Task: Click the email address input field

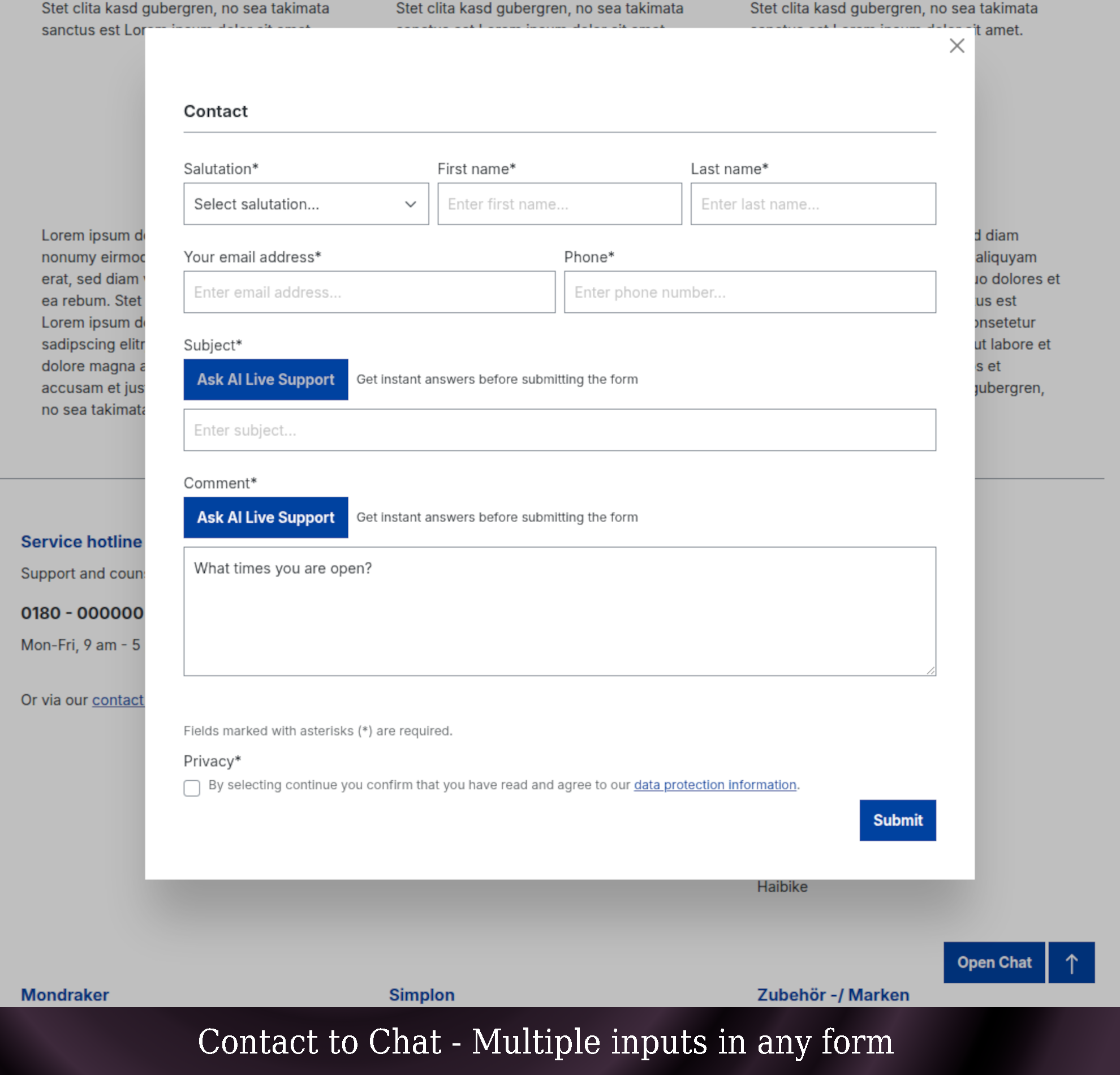Action: [x=369, y=292]
